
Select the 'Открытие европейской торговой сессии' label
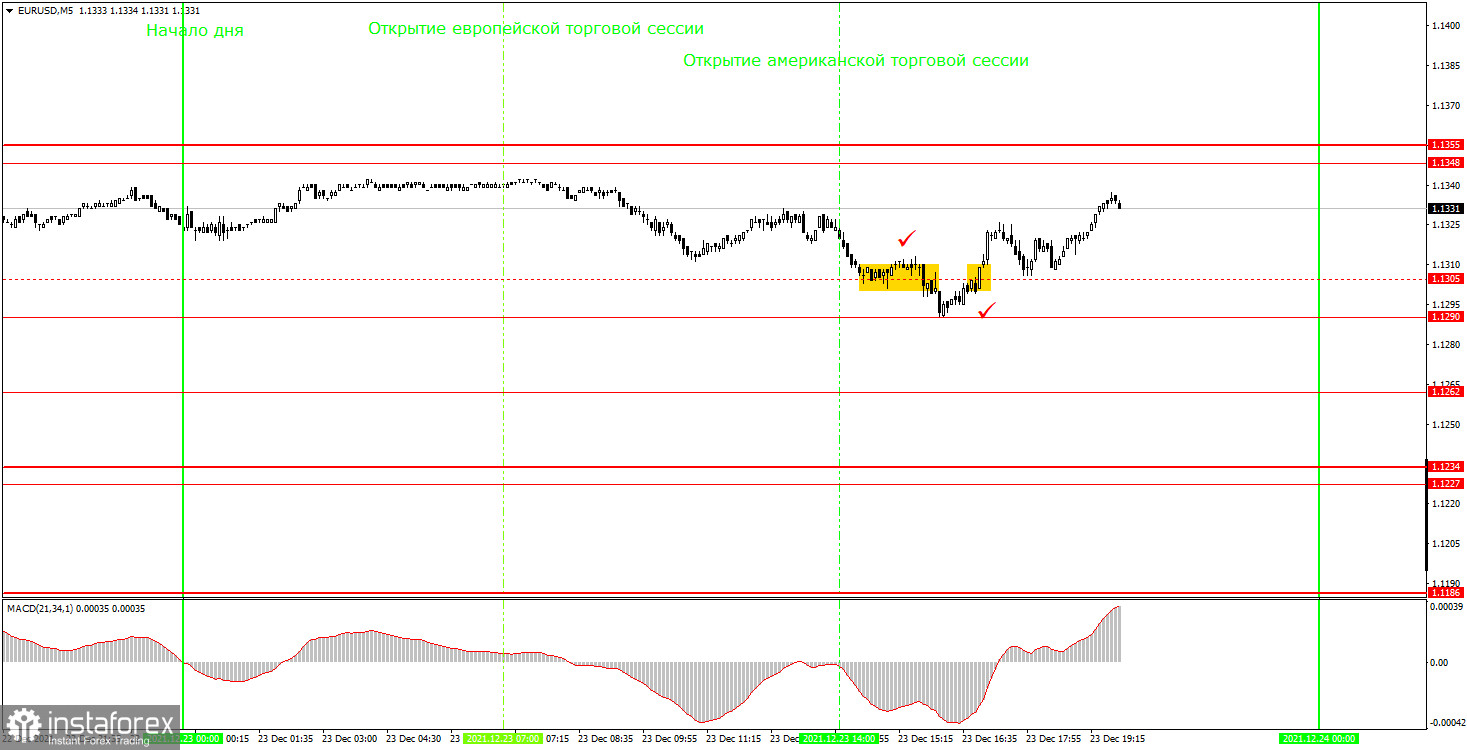[x=536, y=29]
